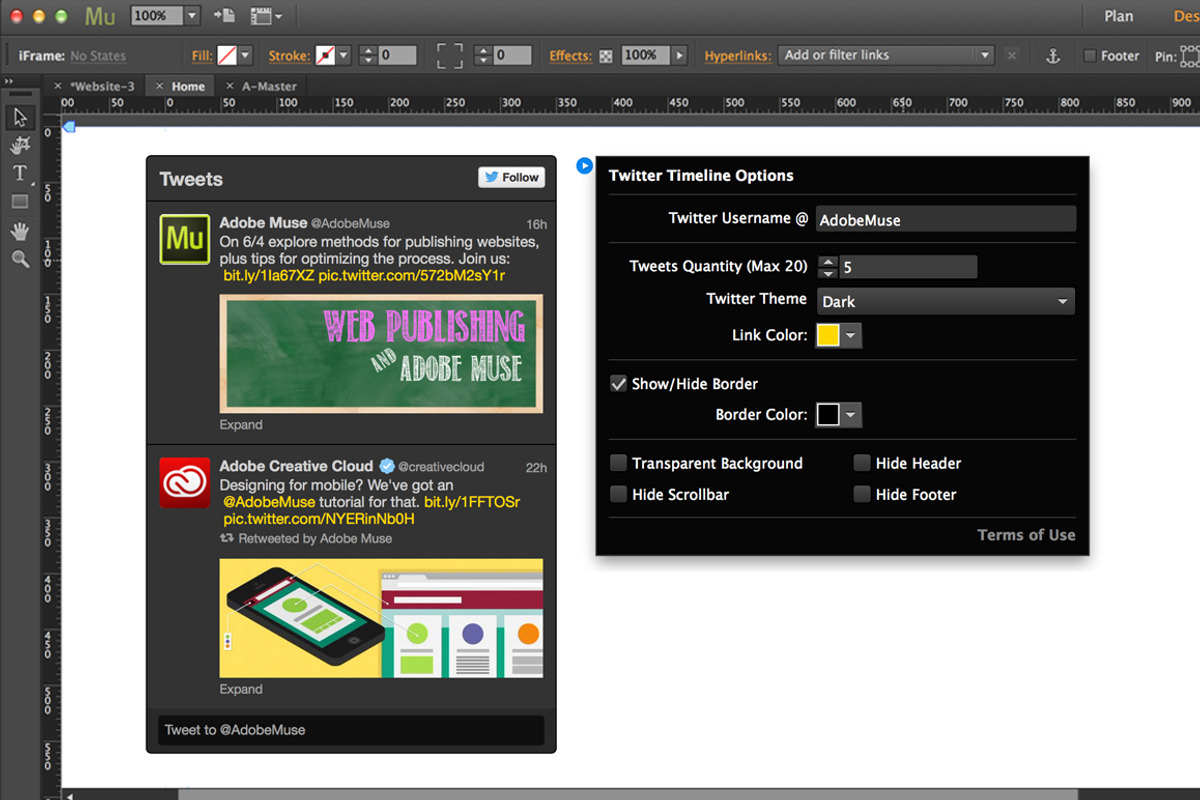Select the Rectangle tool
The height and width of the screenshot is (800, 1200).
pyautogui.click(x=20, y=201)
